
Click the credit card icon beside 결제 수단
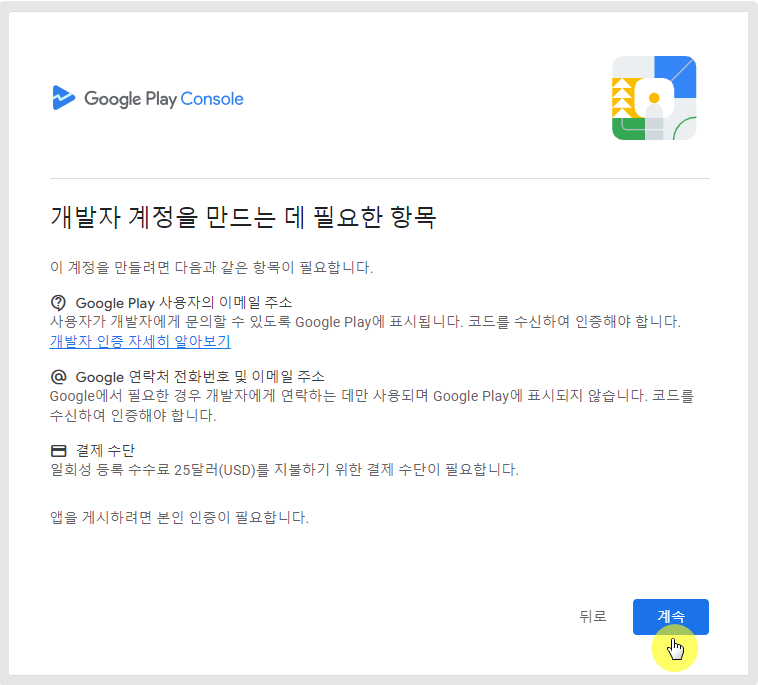(x=58, y=451)
